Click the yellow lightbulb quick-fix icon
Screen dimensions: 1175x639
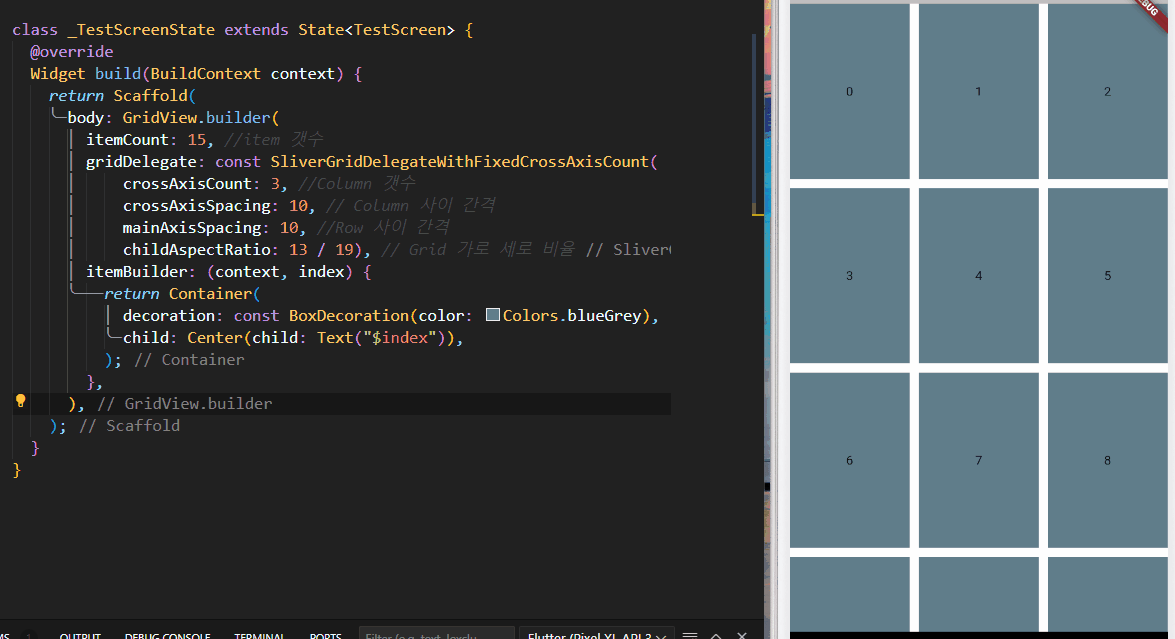coord(20,402)
